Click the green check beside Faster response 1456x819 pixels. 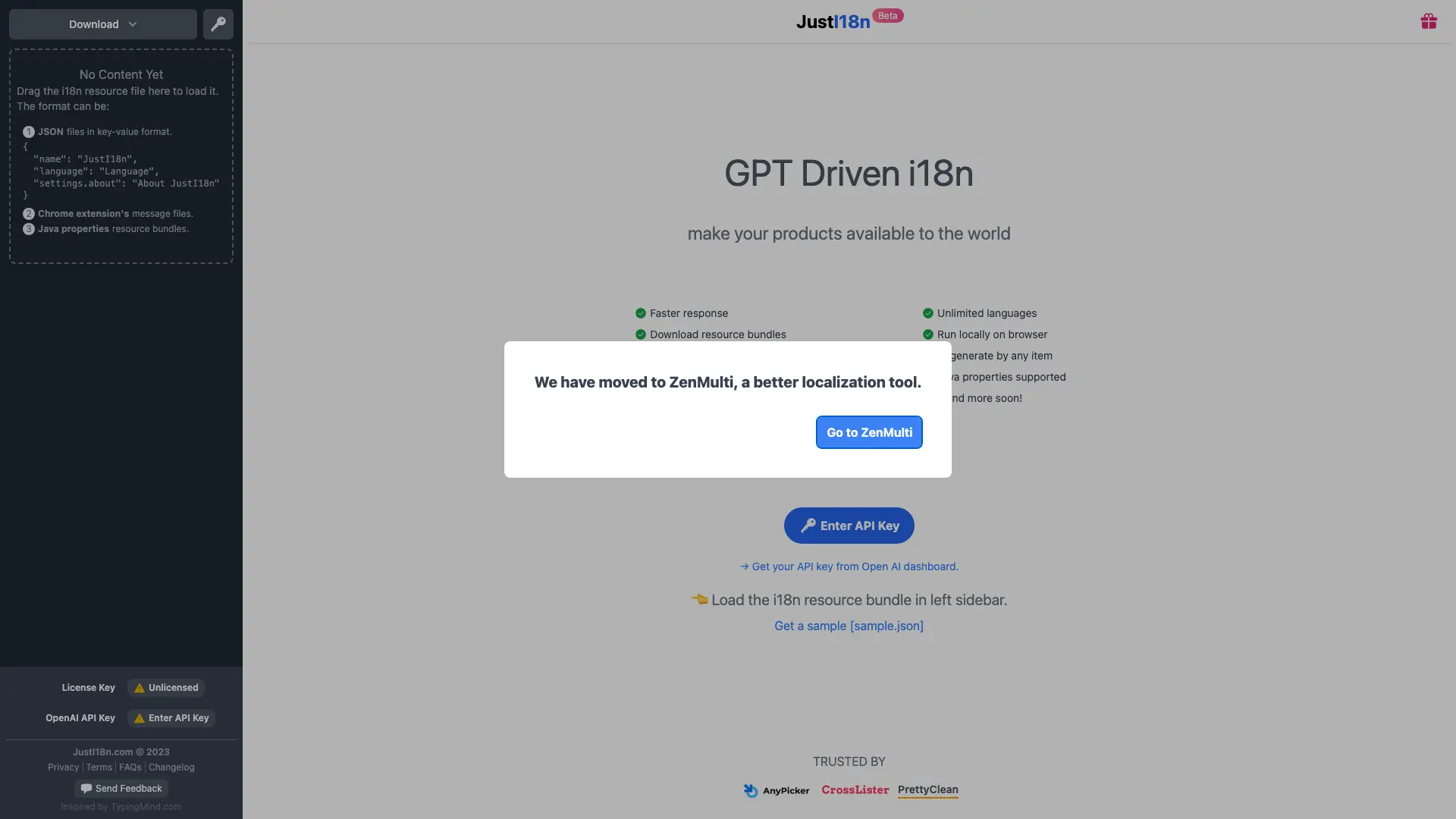pyautogui.click(x=641, y=313)
